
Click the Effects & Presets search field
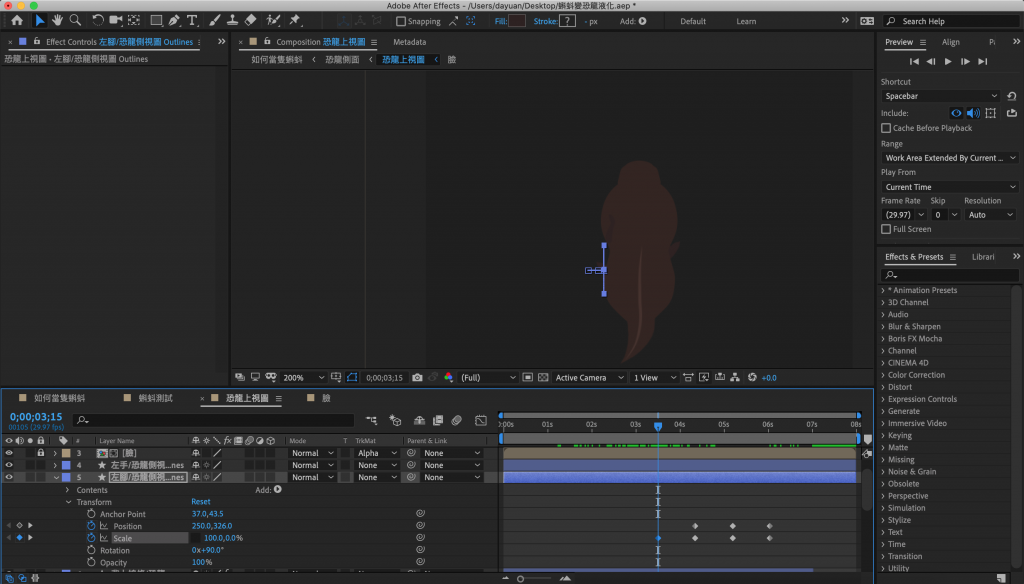[950, 275]
